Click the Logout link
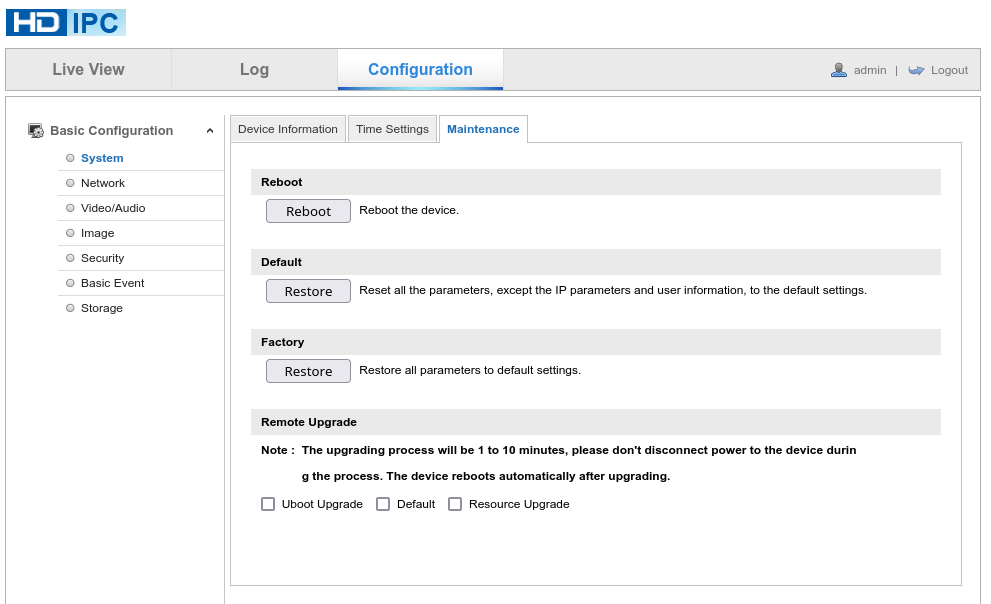Viewport: 991px width, 604px height. (946, 69)
